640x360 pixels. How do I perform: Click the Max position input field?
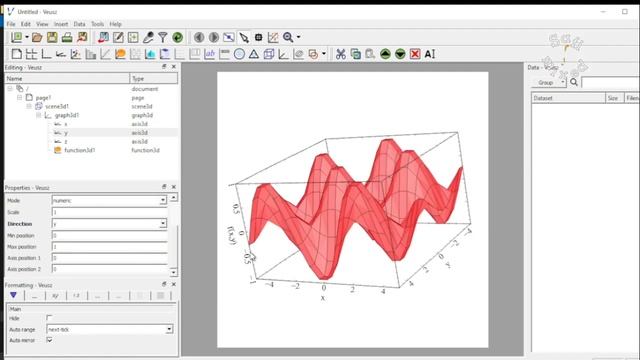pyautogui.click(x=109, y=247)
